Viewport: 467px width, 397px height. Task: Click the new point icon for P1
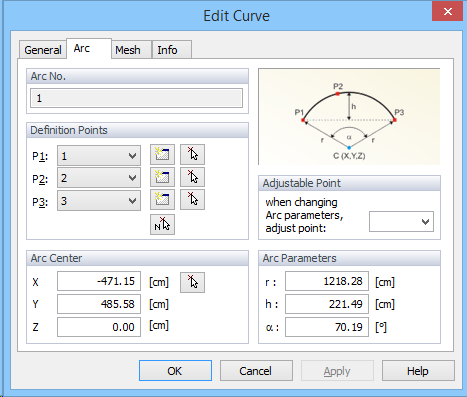click(162, 155)
